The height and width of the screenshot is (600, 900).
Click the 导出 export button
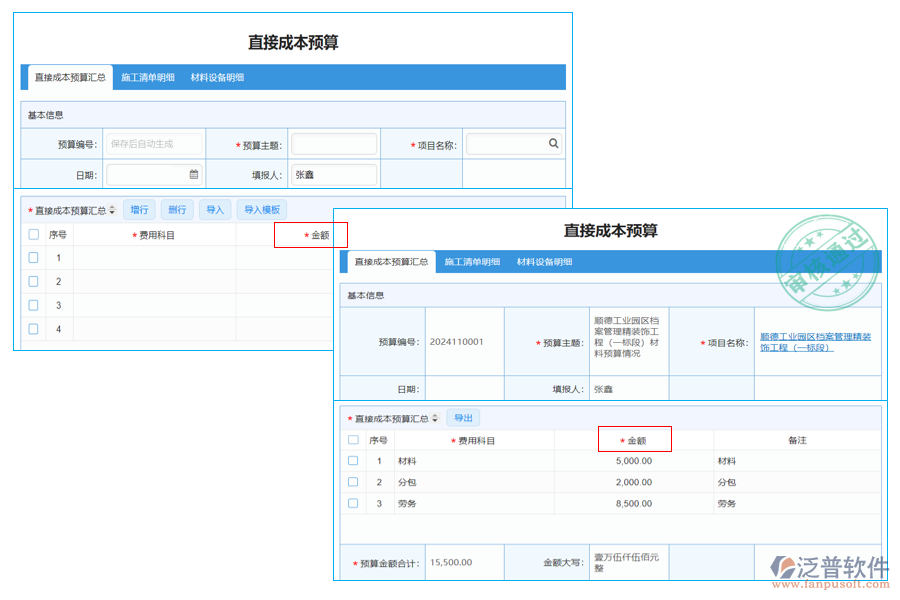[x=463, y=418]
